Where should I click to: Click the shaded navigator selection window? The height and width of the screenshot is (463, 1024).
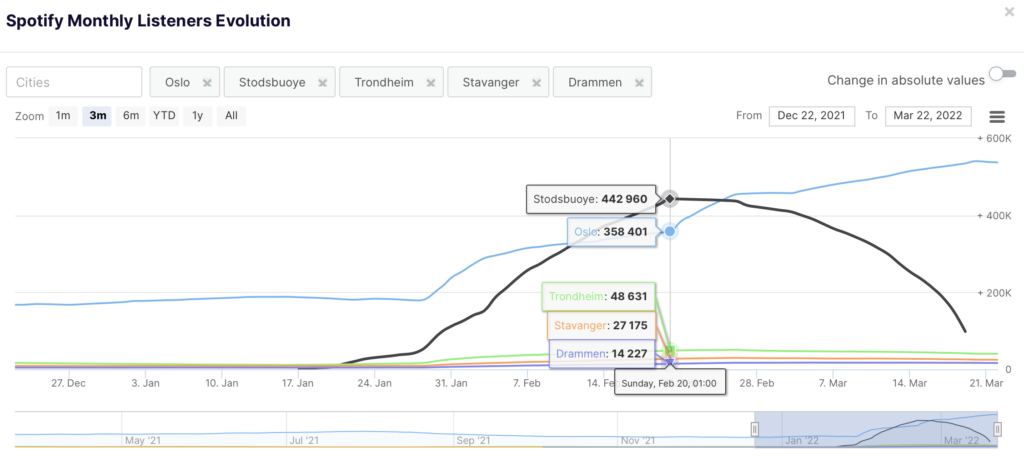point(876,429)
